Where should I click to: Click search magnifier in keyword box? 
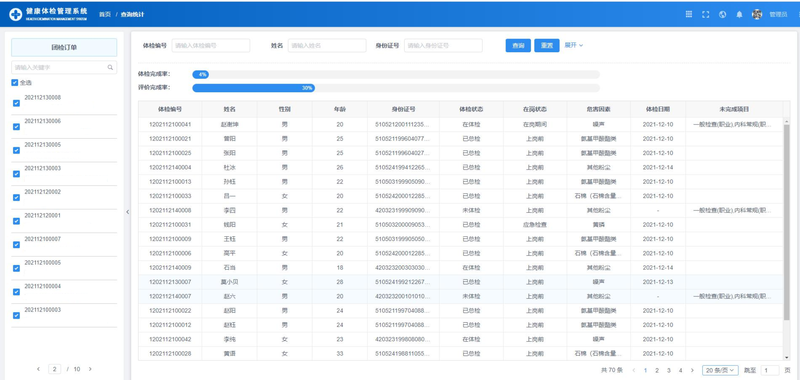110,67
